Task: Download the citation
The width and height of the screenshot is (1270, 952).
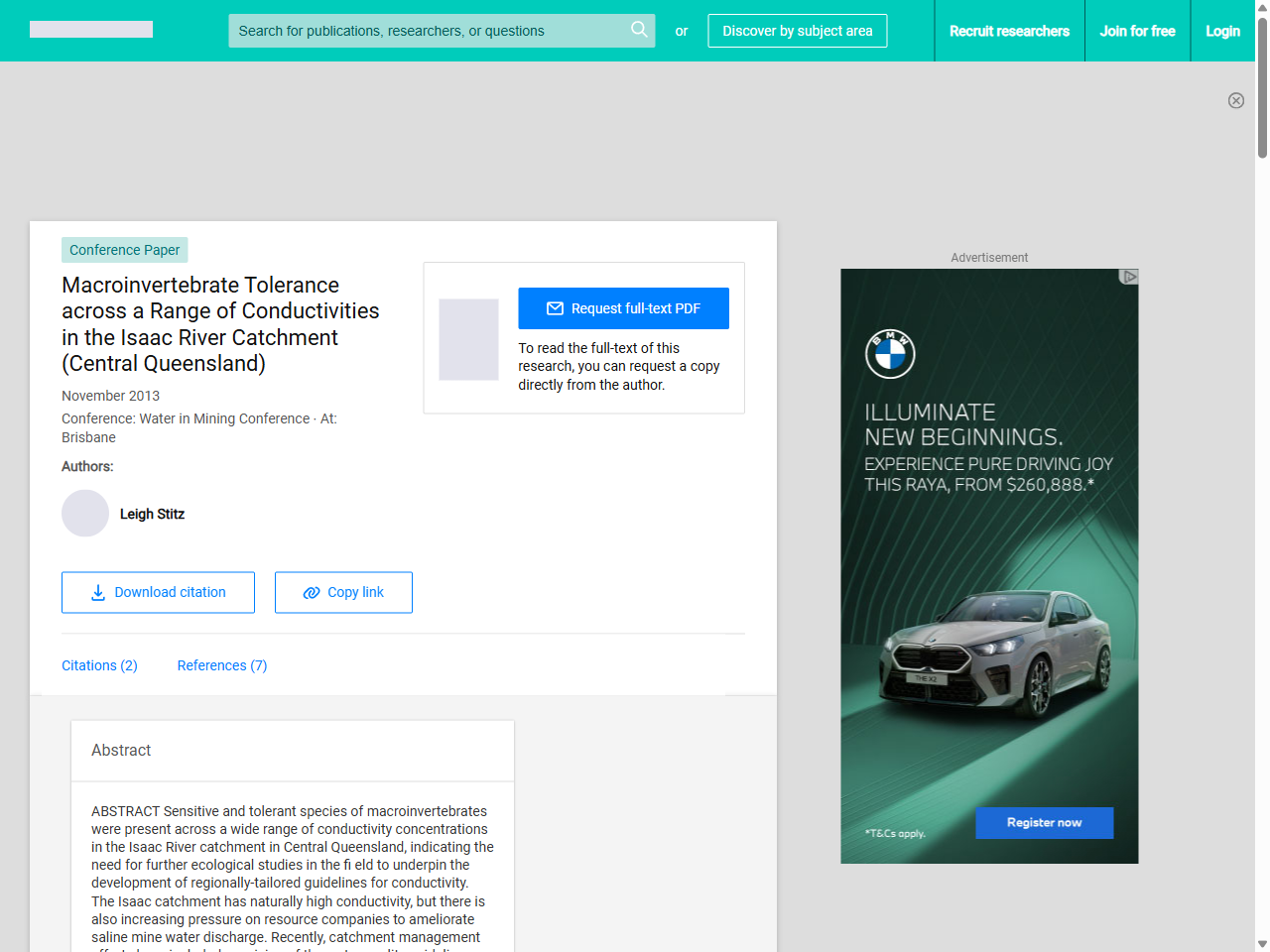Action: pyautogui.click(x=158, y=592)
